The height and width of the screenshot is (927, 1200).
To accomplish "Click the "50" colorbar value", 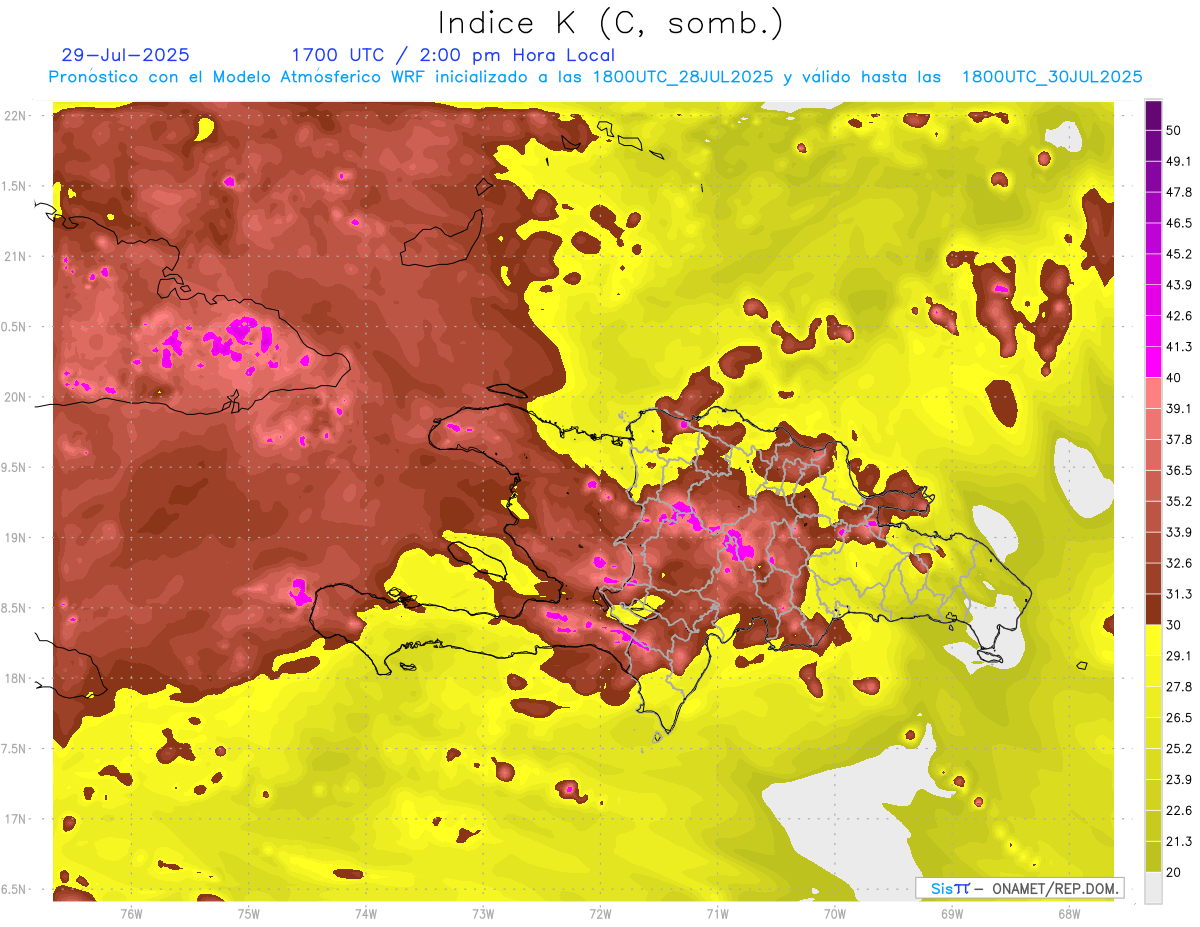I will (1174, 130).
